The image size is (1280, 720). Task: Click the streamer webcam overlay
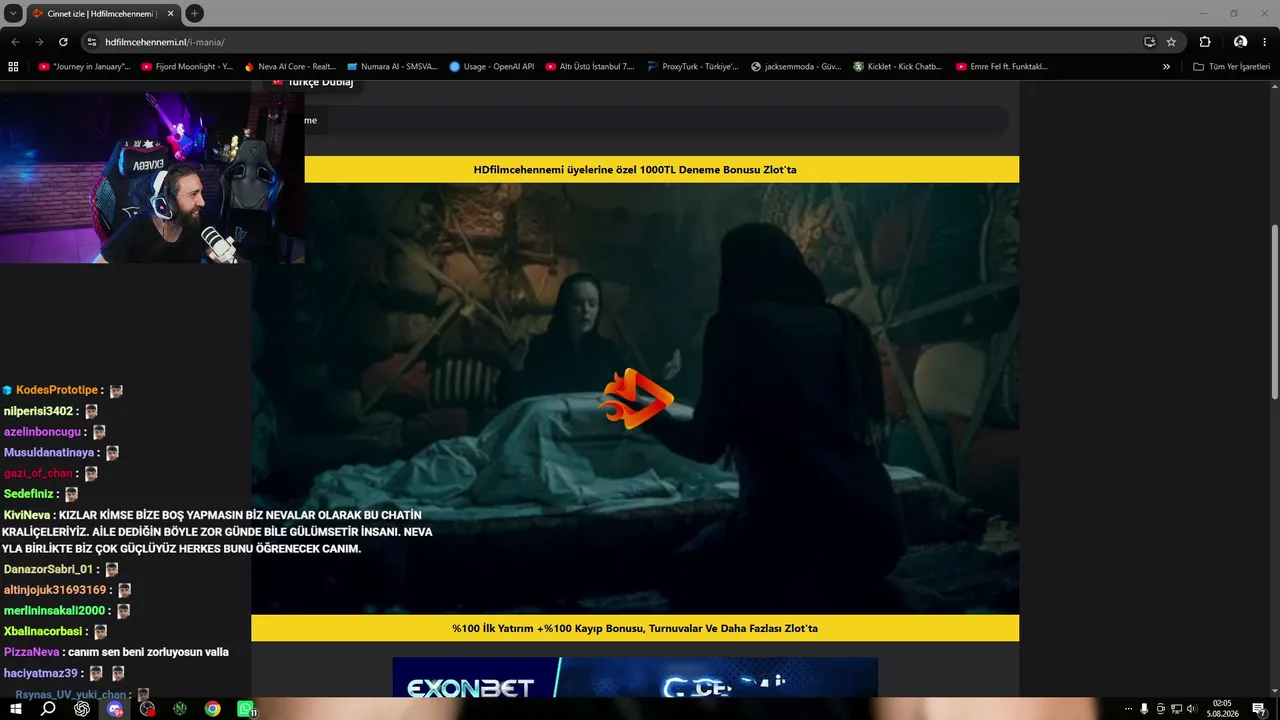pyautogui.click(x=152, y=177)
